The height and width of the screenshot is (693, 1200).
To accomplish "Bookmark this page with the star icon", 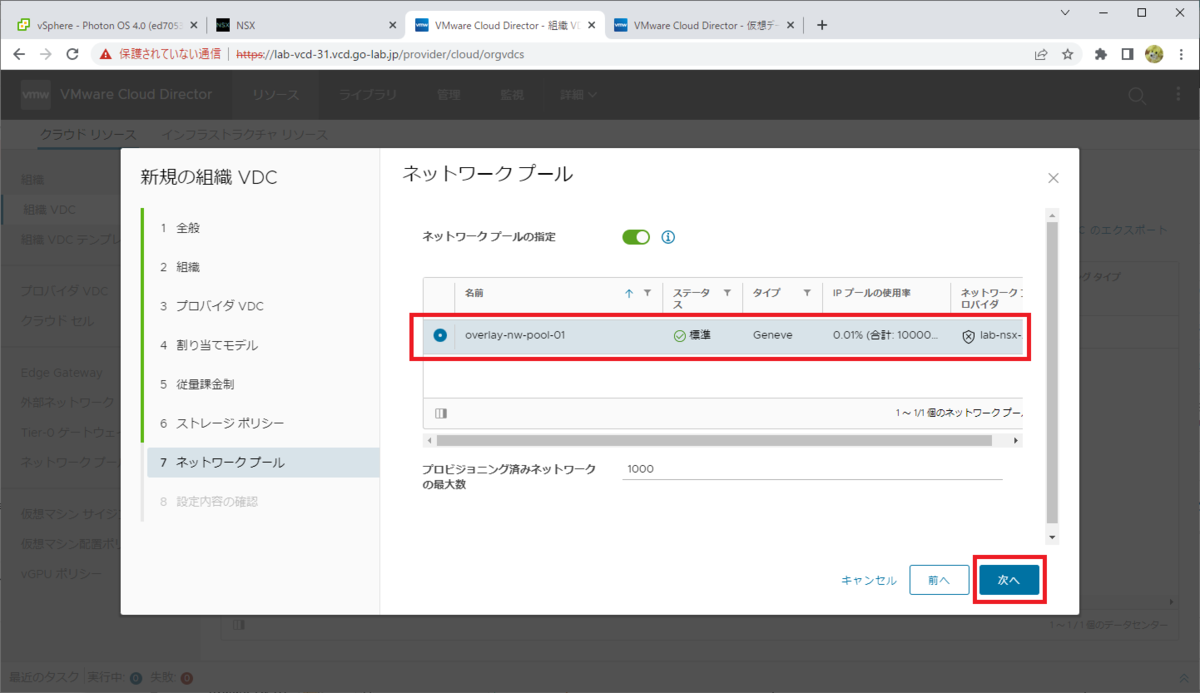I will [1067, 54].
